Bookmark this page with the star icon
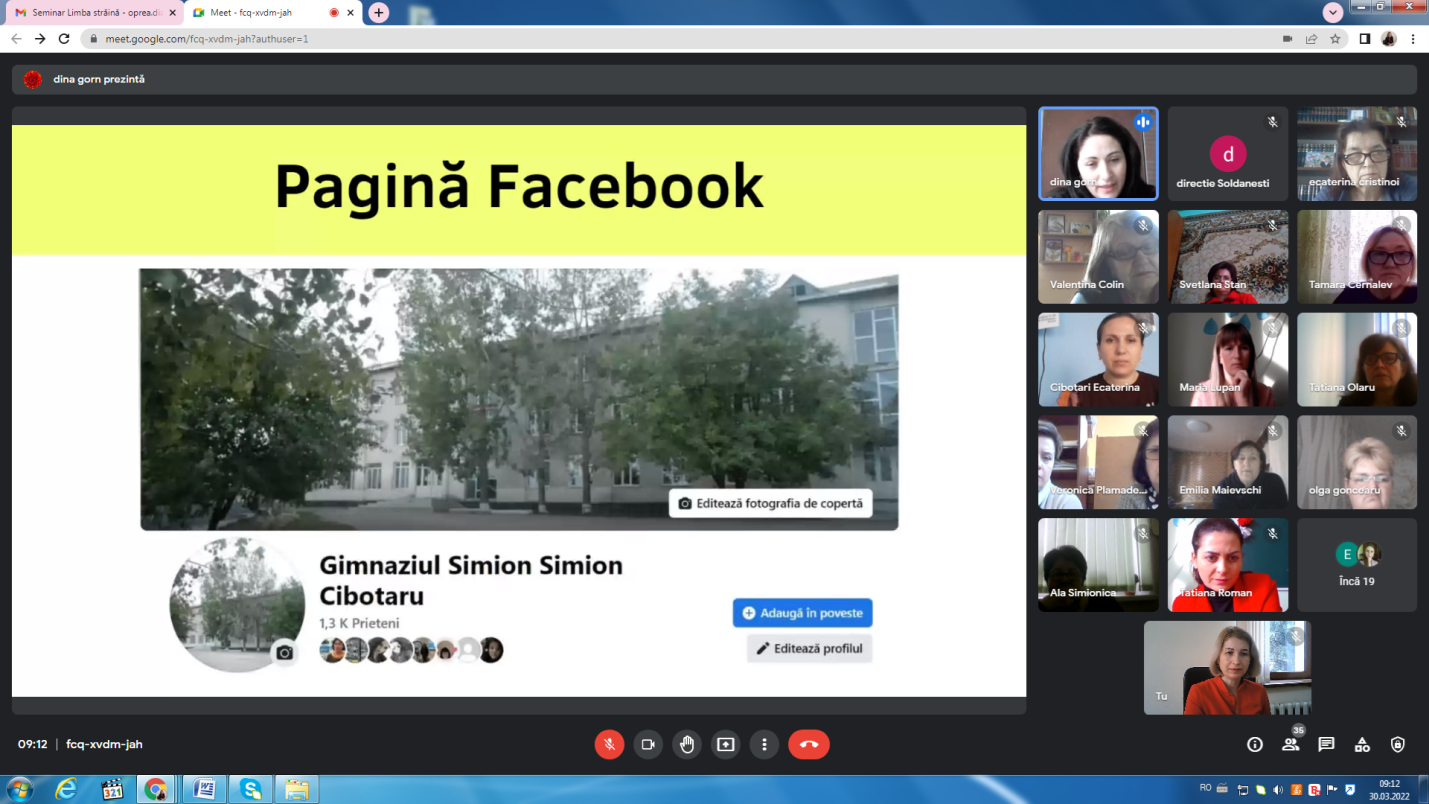The width and height of the screenshot is (1429, 804). point(1335,39)
